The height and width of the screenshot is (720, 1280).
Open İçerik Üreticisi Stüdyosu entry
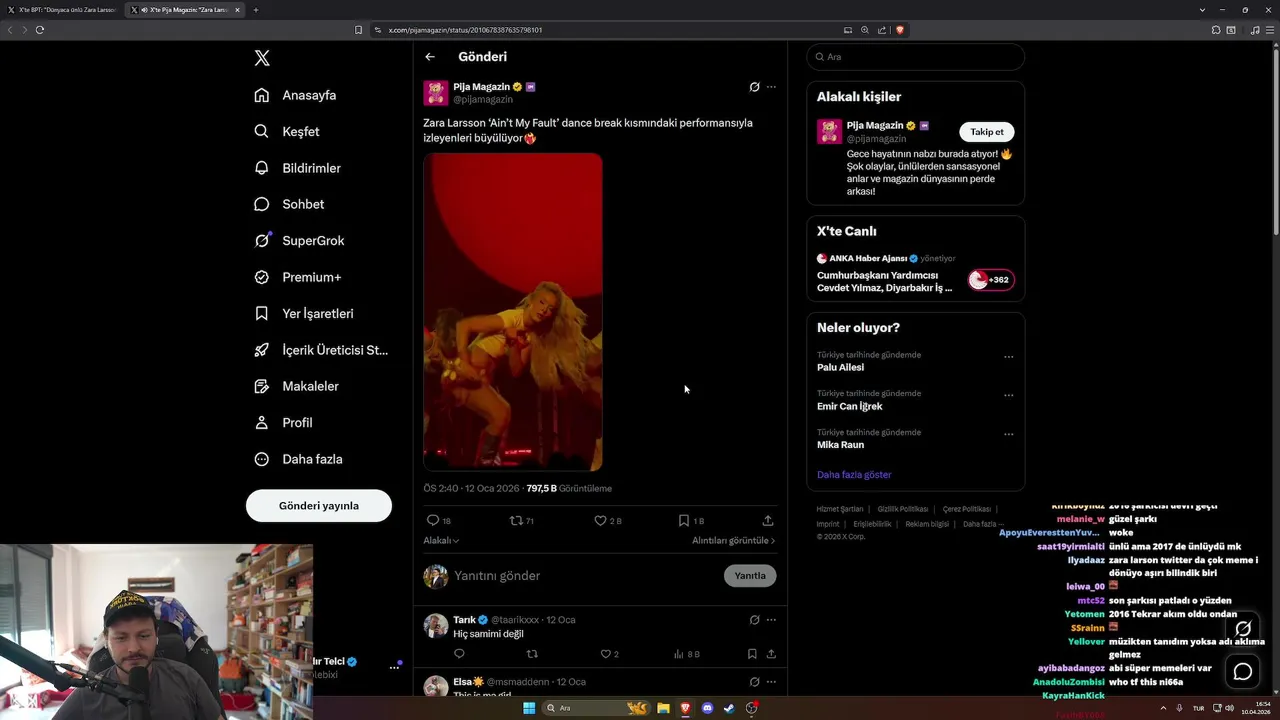coord(322,350)
